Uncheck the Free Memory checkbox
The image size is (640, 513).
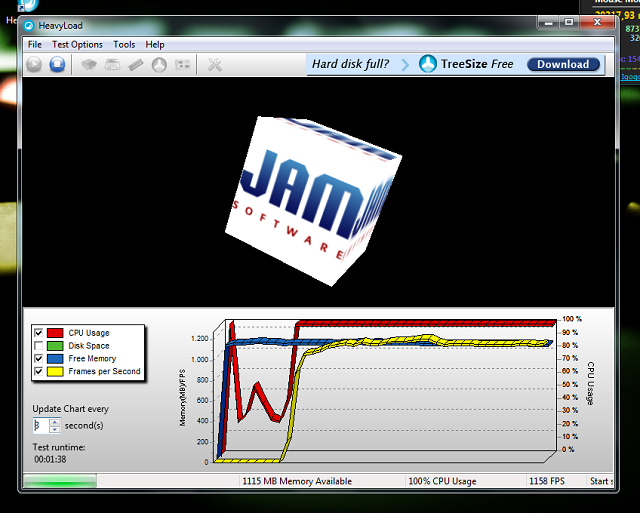pyautogui.click(x=38, y=358)
